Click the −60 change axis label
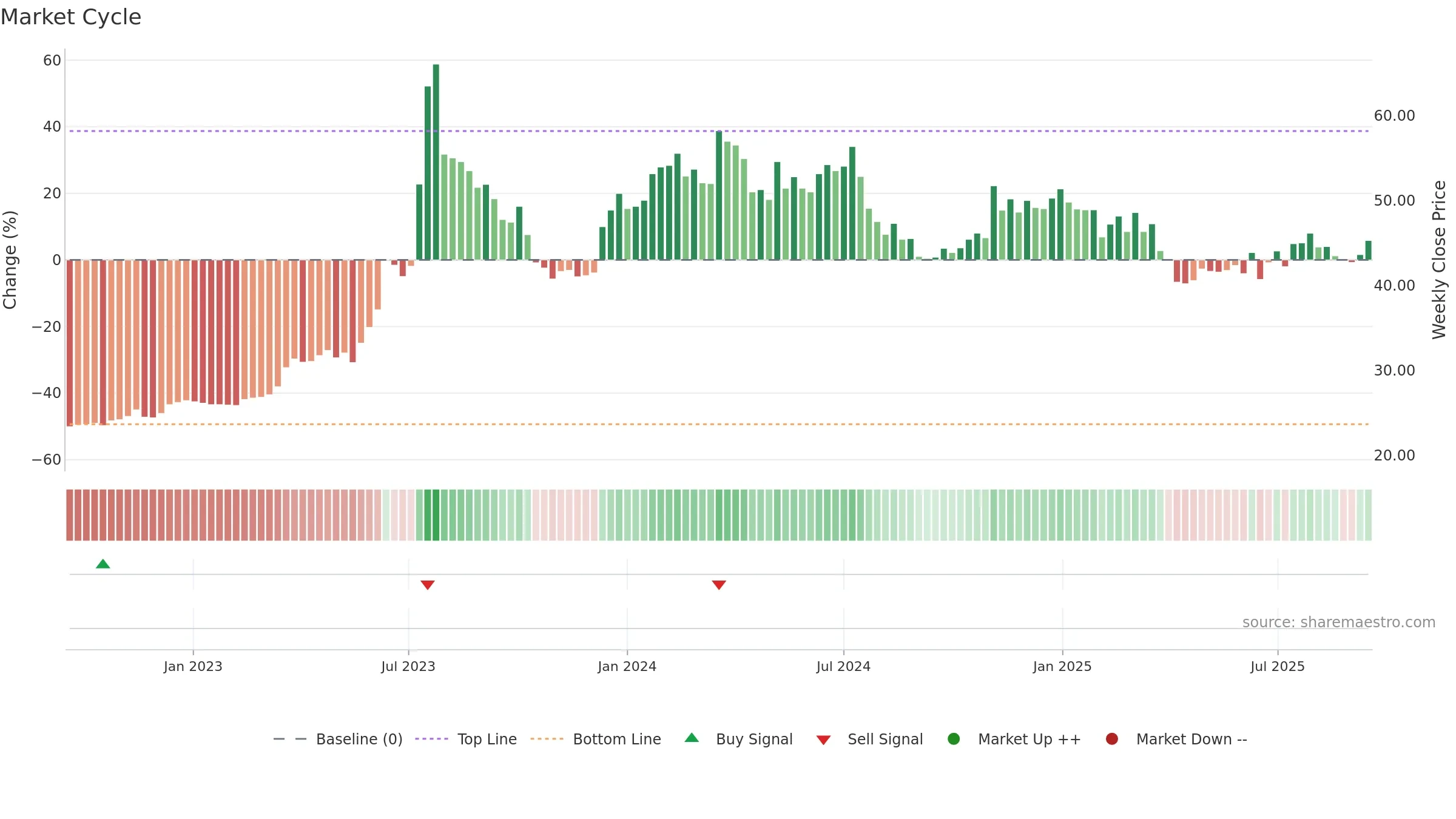Viewport: 1456px width, 819px height. point(47,460)
